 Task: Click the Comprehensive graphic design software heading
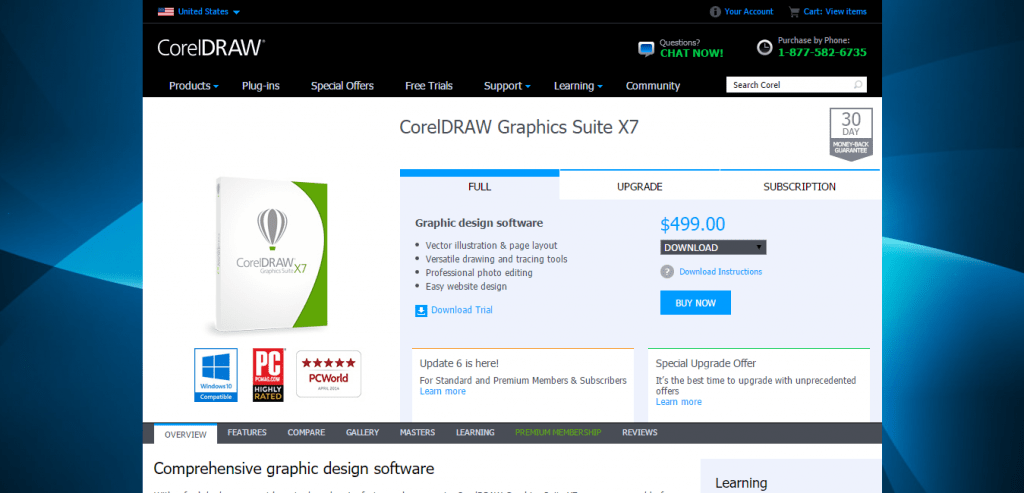[x=293, y=469]
